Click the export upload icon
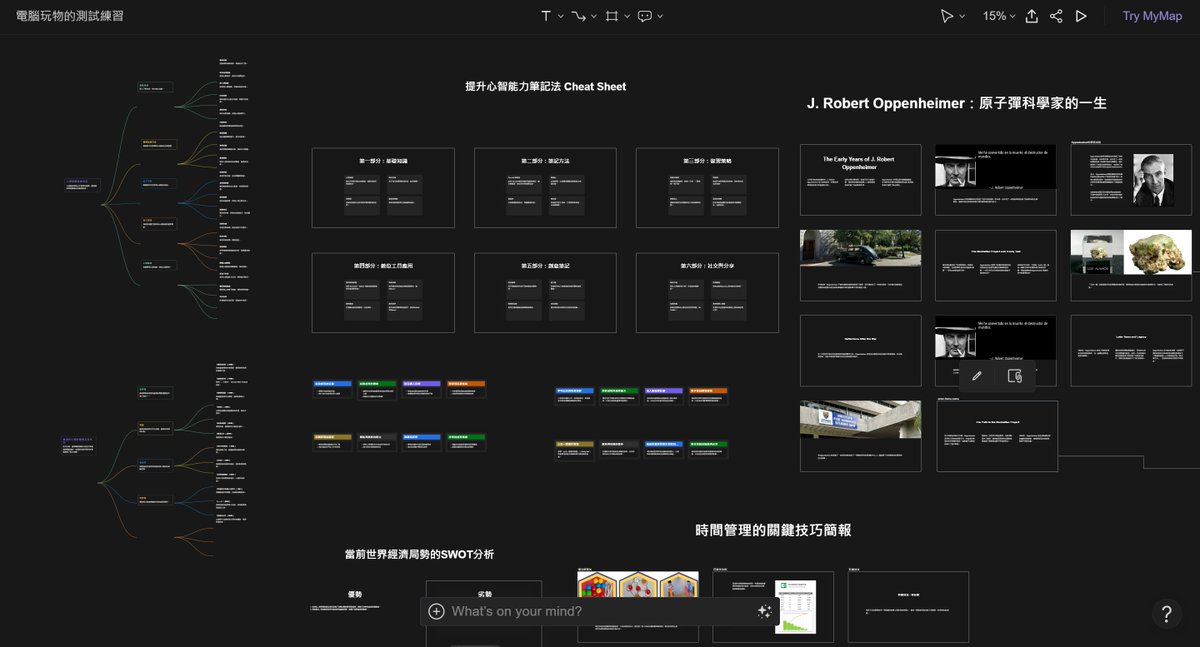This screenshot has width=1200, height=647. pyautogui.click(x=1031, y=16)
